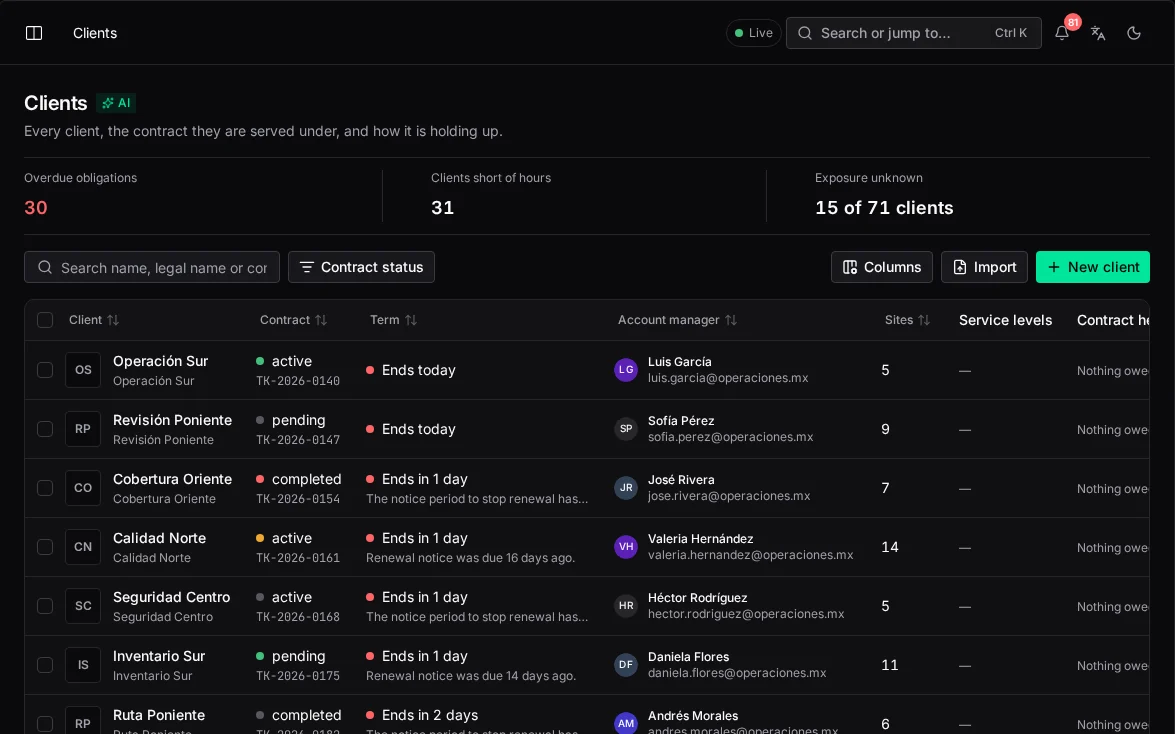Sort by the Sites column
The height and width of the screenshot is (734, 1175).
(907, 320)
